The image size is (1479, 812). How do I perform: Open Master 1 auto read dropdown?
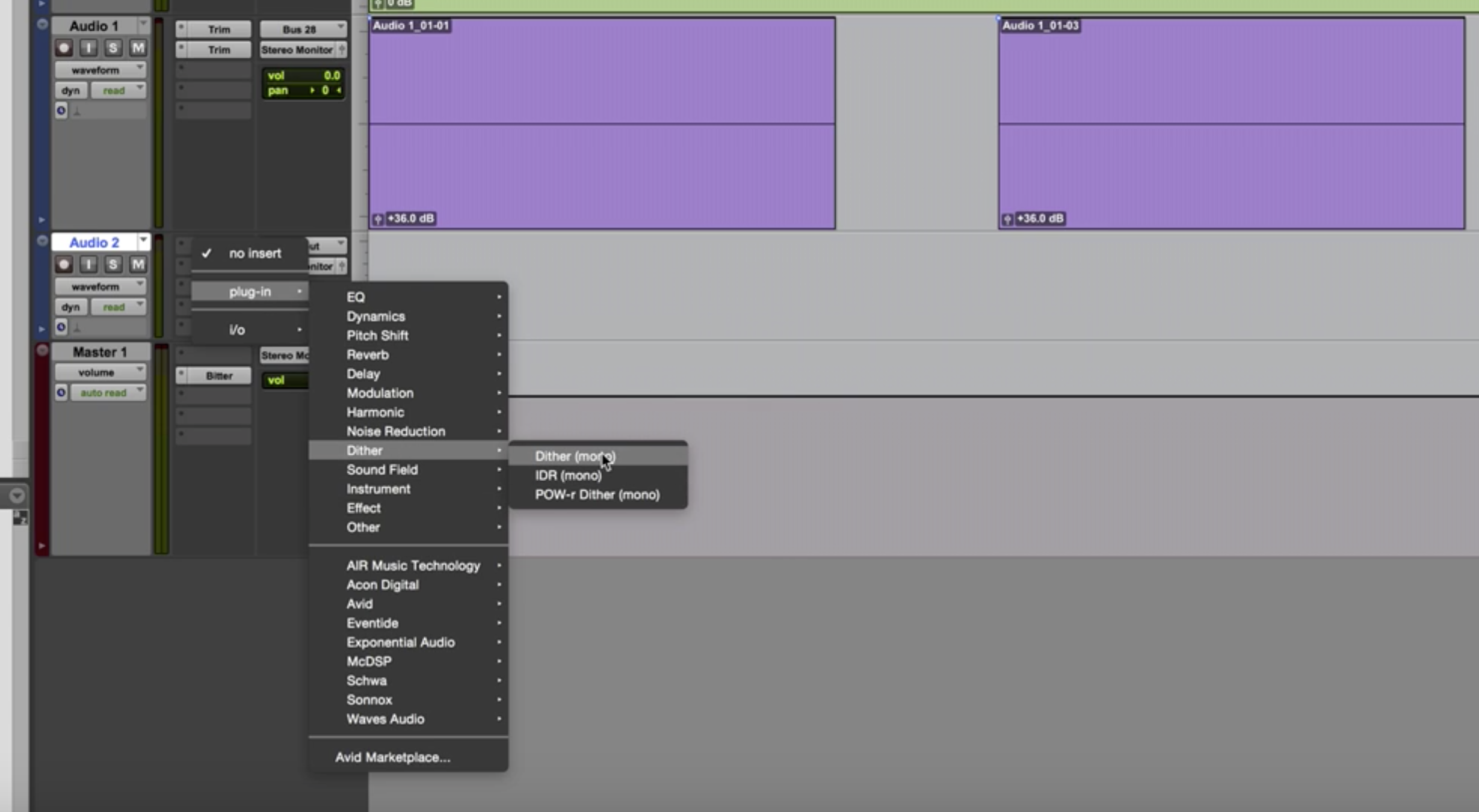[108, 393]
